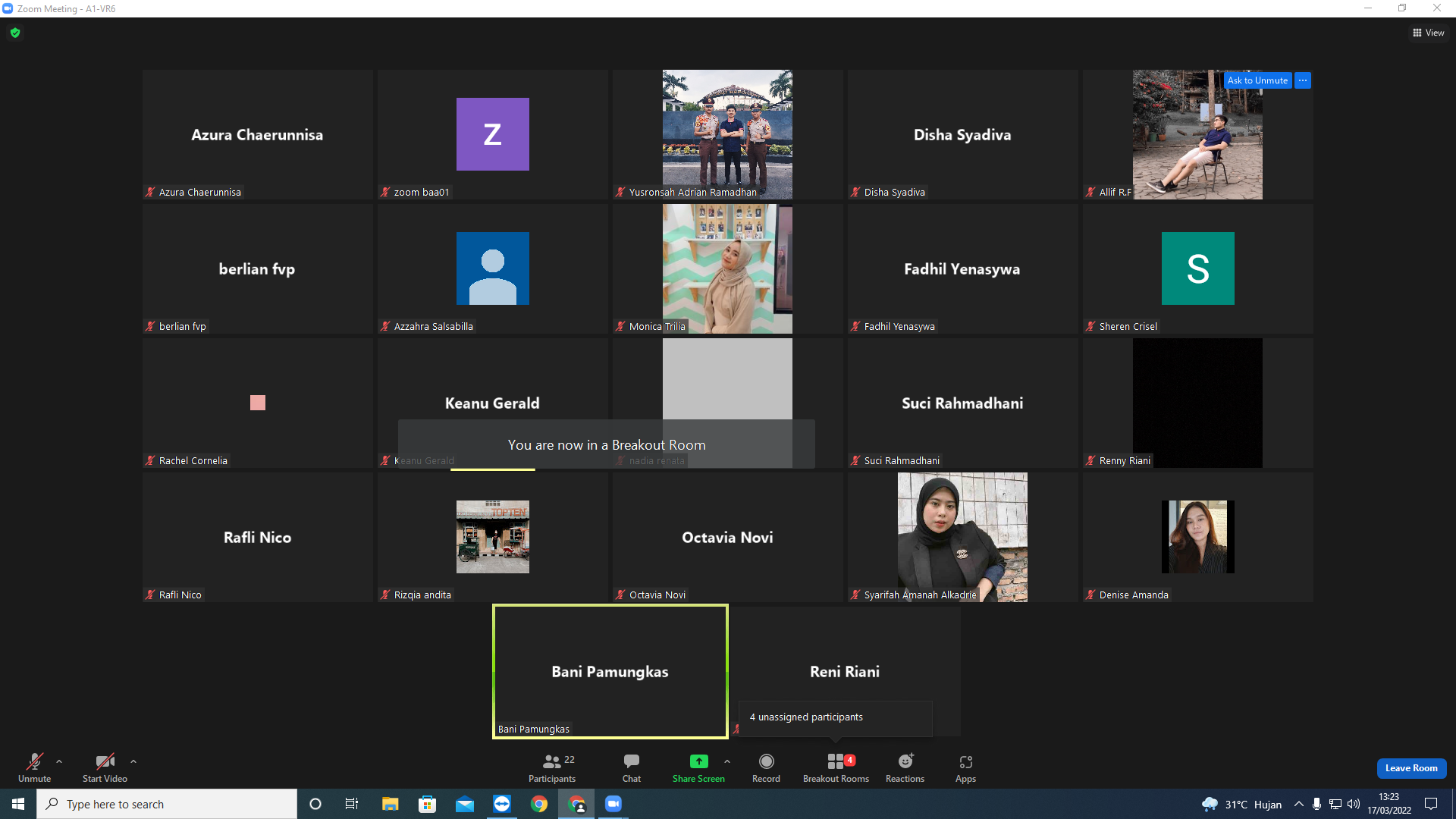Open volume control in system tray

point(1354,804)
